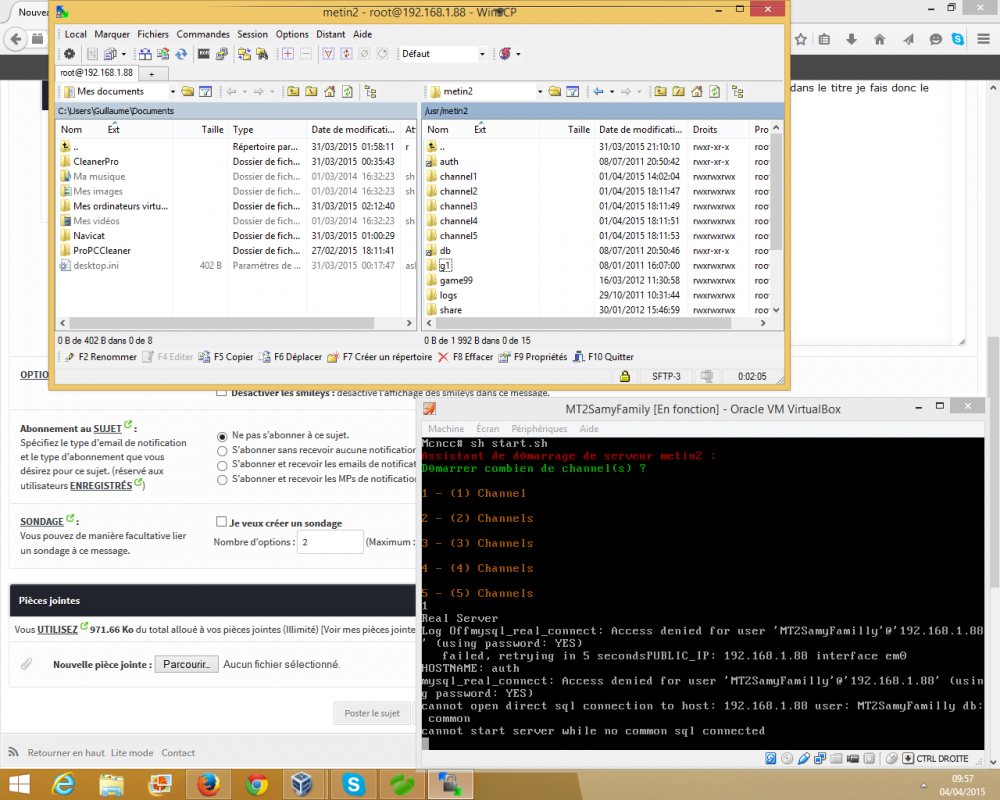Open WinSCP preferences gear icon

coord(69,54)
